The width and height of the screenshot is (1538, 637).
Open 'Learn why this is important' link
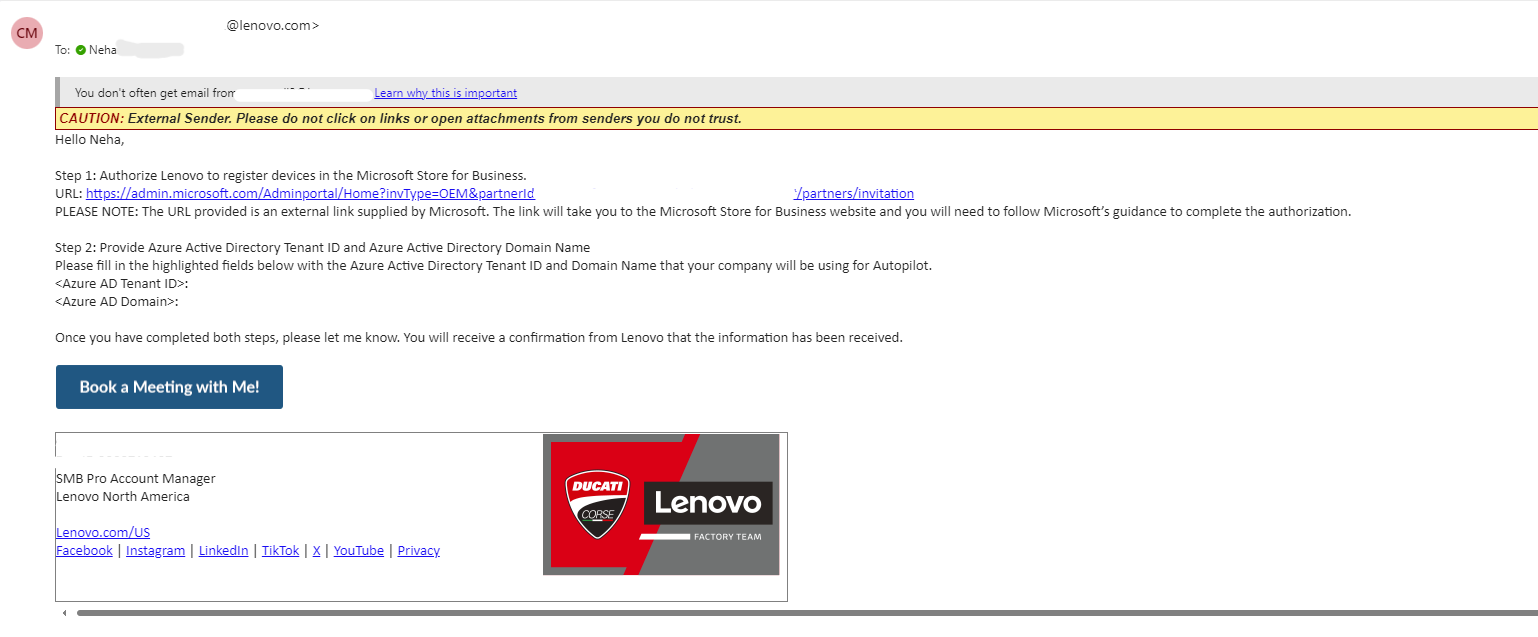[x=445, y=93]
